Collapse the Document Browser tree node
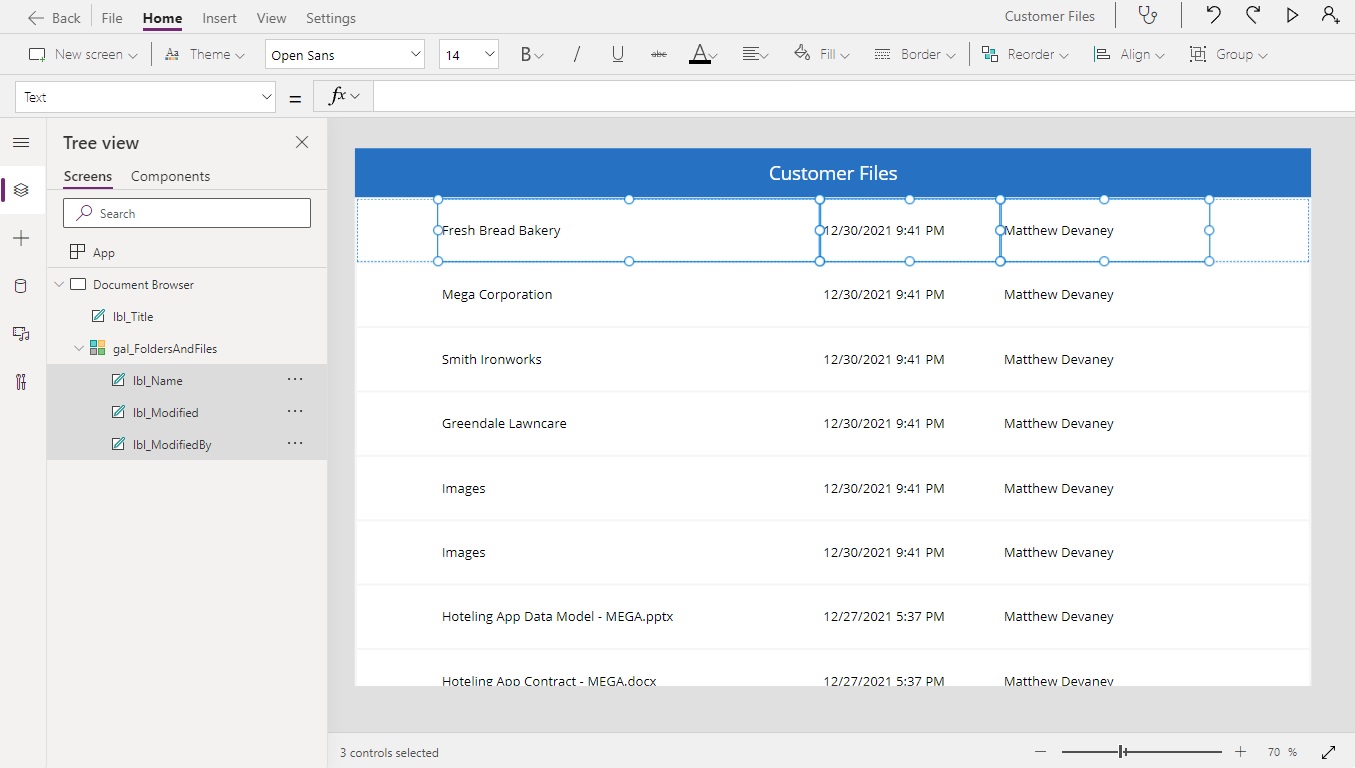Screen dimensions: 1355x768 pyautogui.click(x=59, y=284)
